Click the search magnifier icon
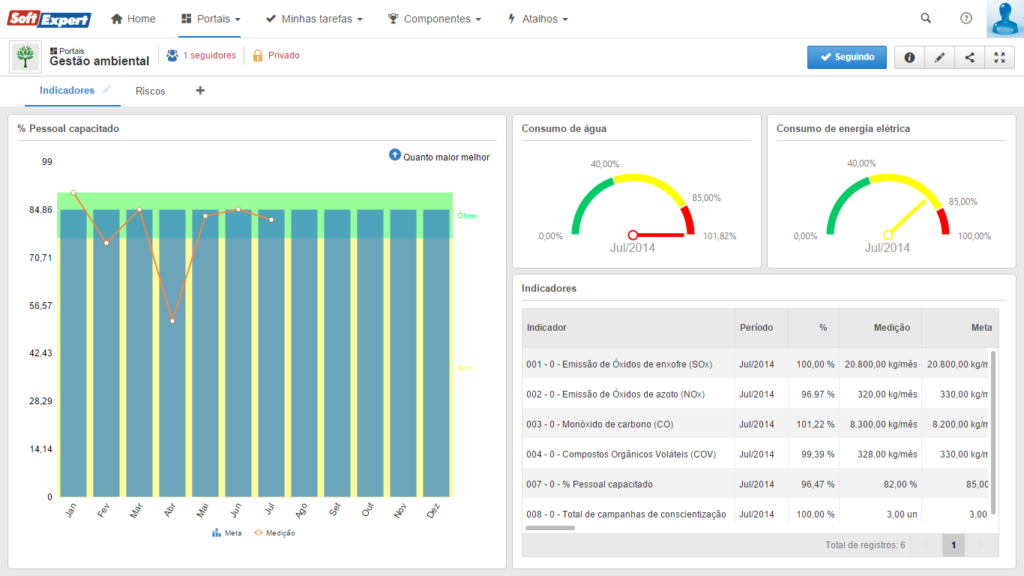 coord(926,18)
